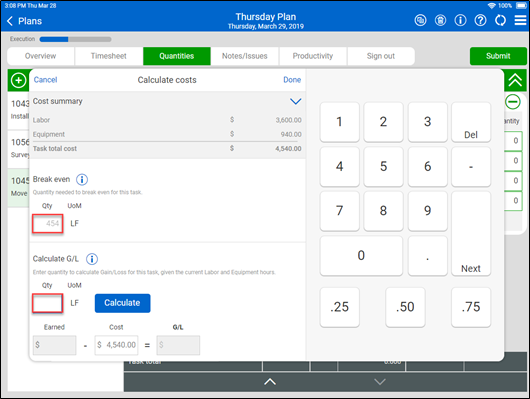Click the Cost 4,540.00 field
The height and width of the screenshot is (399, 530).
tap(116, 345)
